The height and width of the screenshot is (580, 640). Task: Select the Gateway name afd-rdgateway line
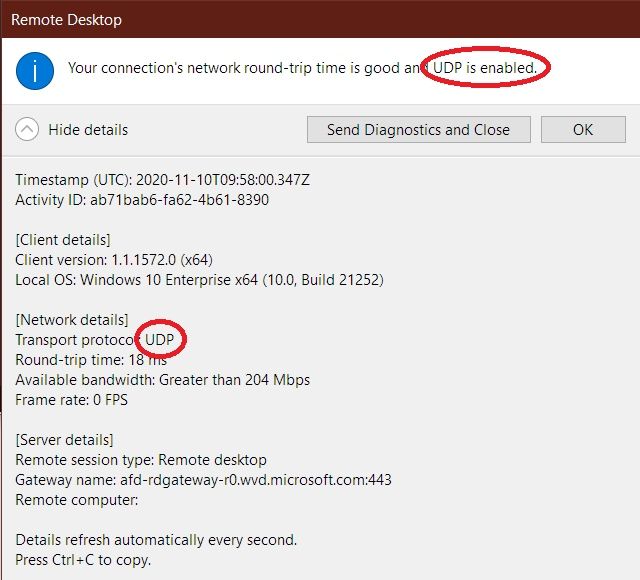(x=203, y=480)
